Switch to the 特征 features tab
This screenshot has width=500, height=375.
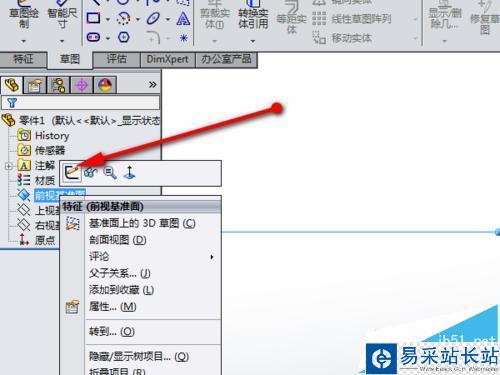point(23,59)
